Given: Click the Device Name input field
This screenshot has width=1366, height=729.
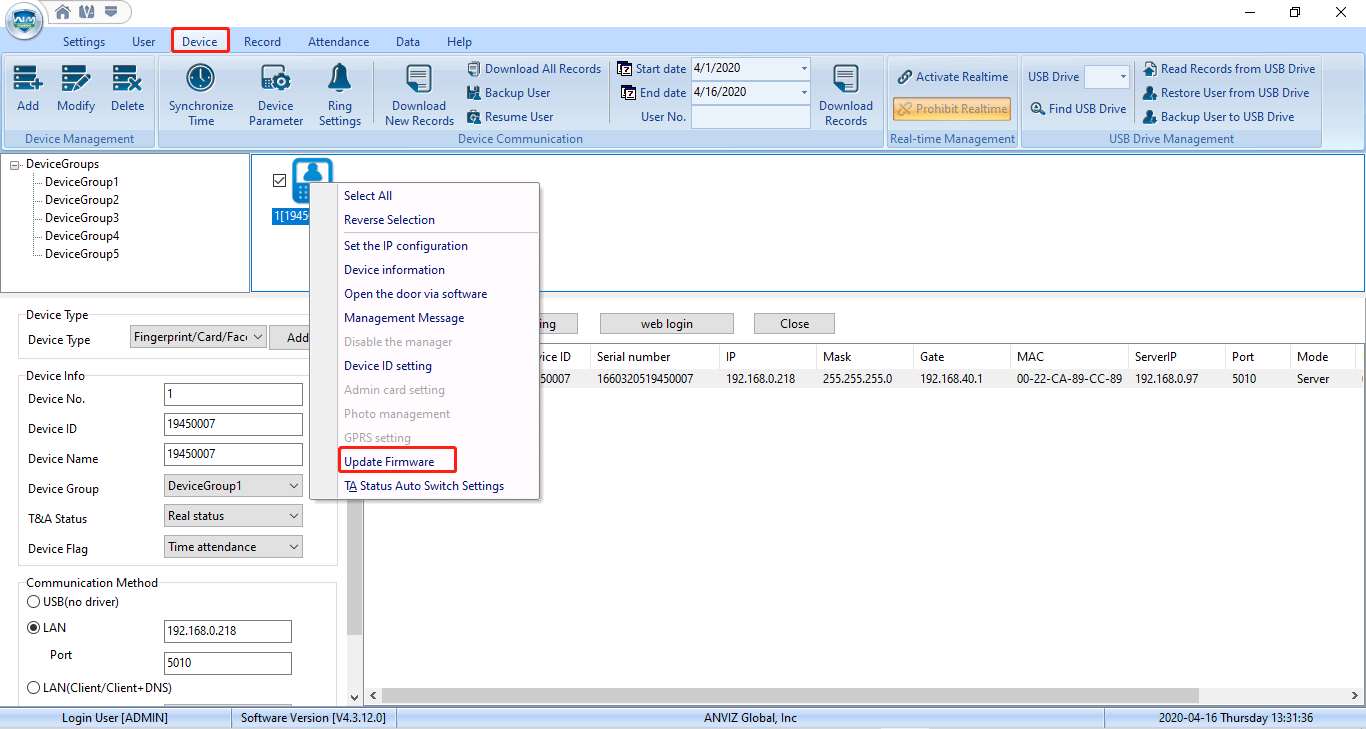Looking at the screenshot, I should (233, 455).
